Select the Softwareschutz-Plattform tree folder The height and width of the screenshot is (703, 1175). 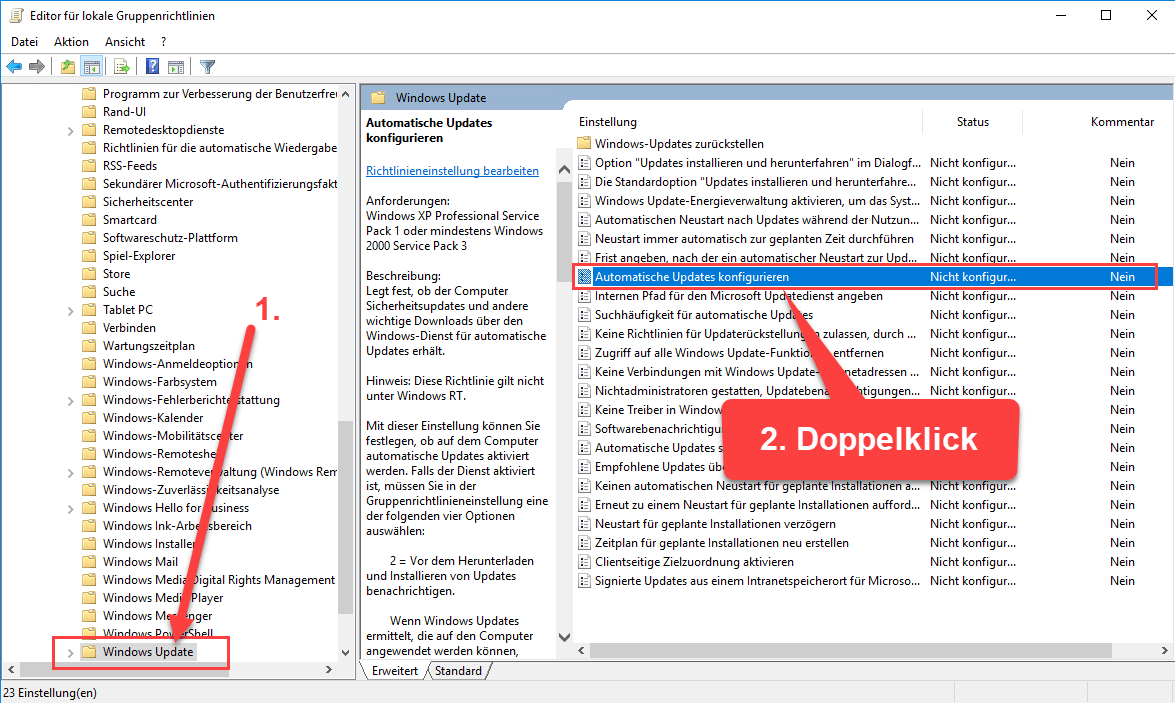tap(170, 238)
